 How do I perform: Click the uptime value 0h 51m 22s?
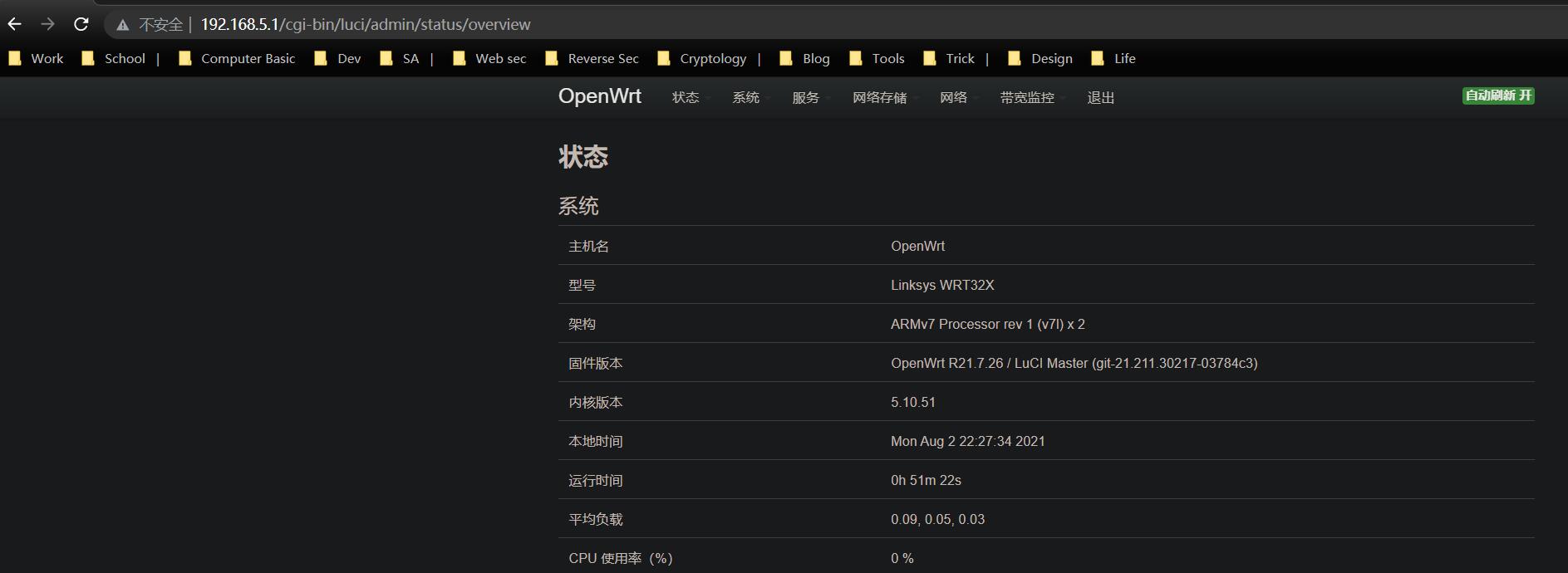click(926, 480)
